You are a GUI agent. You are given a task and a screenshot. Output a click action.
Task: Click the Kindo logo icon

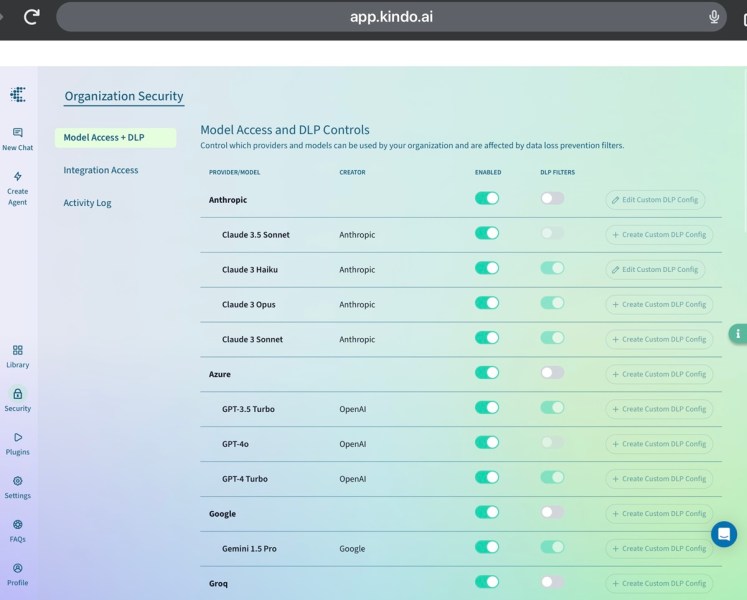point(18,94)
